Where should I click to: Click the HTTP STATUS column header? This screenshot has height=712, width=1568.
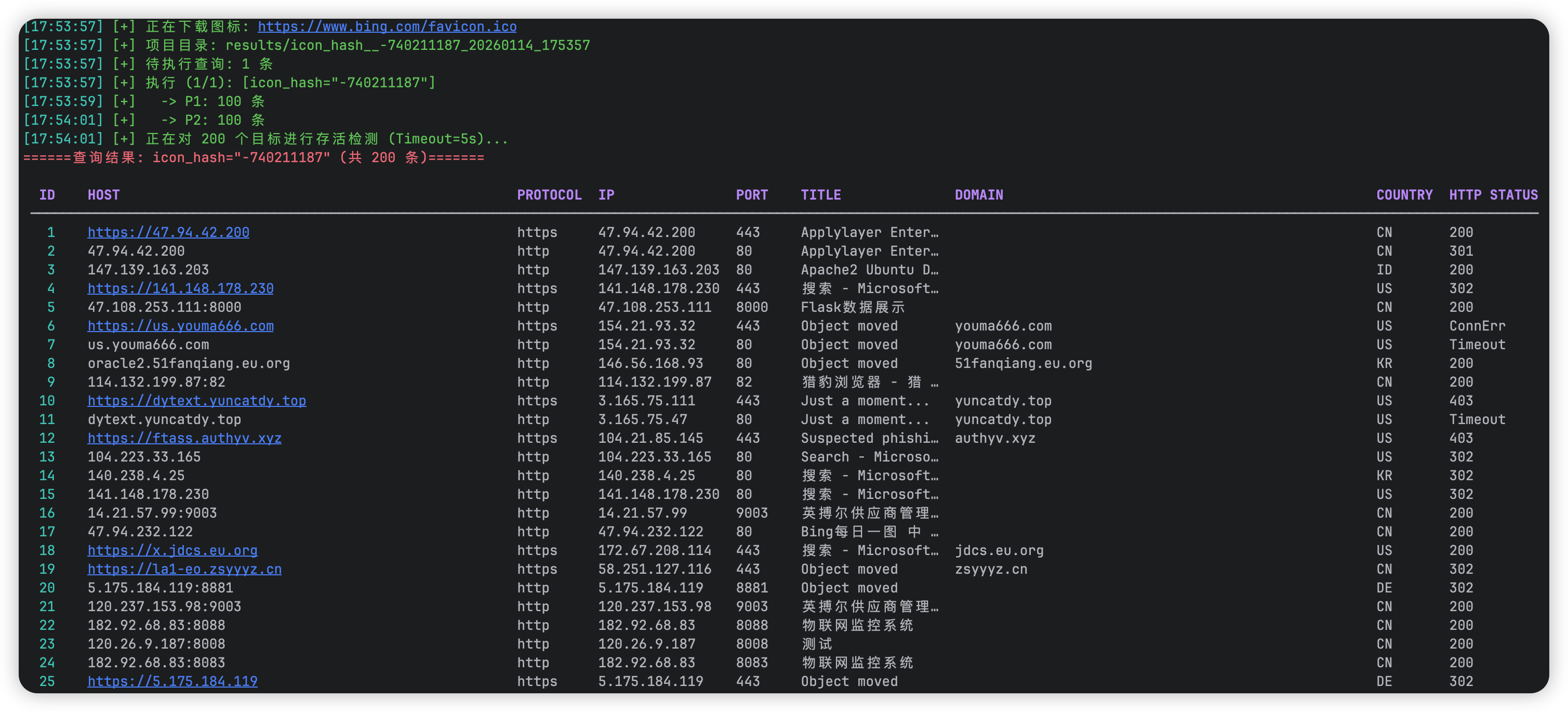(x=1493, y=195)
